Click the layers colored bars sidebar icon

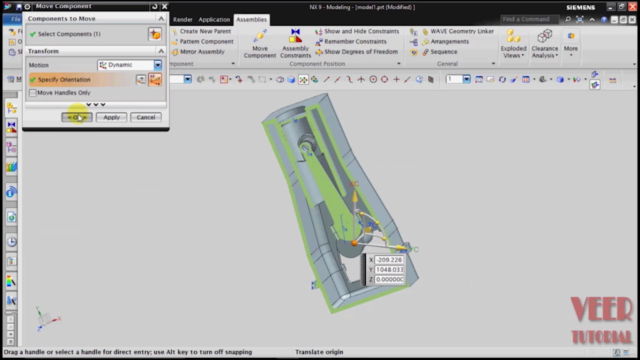coord(11,167)
